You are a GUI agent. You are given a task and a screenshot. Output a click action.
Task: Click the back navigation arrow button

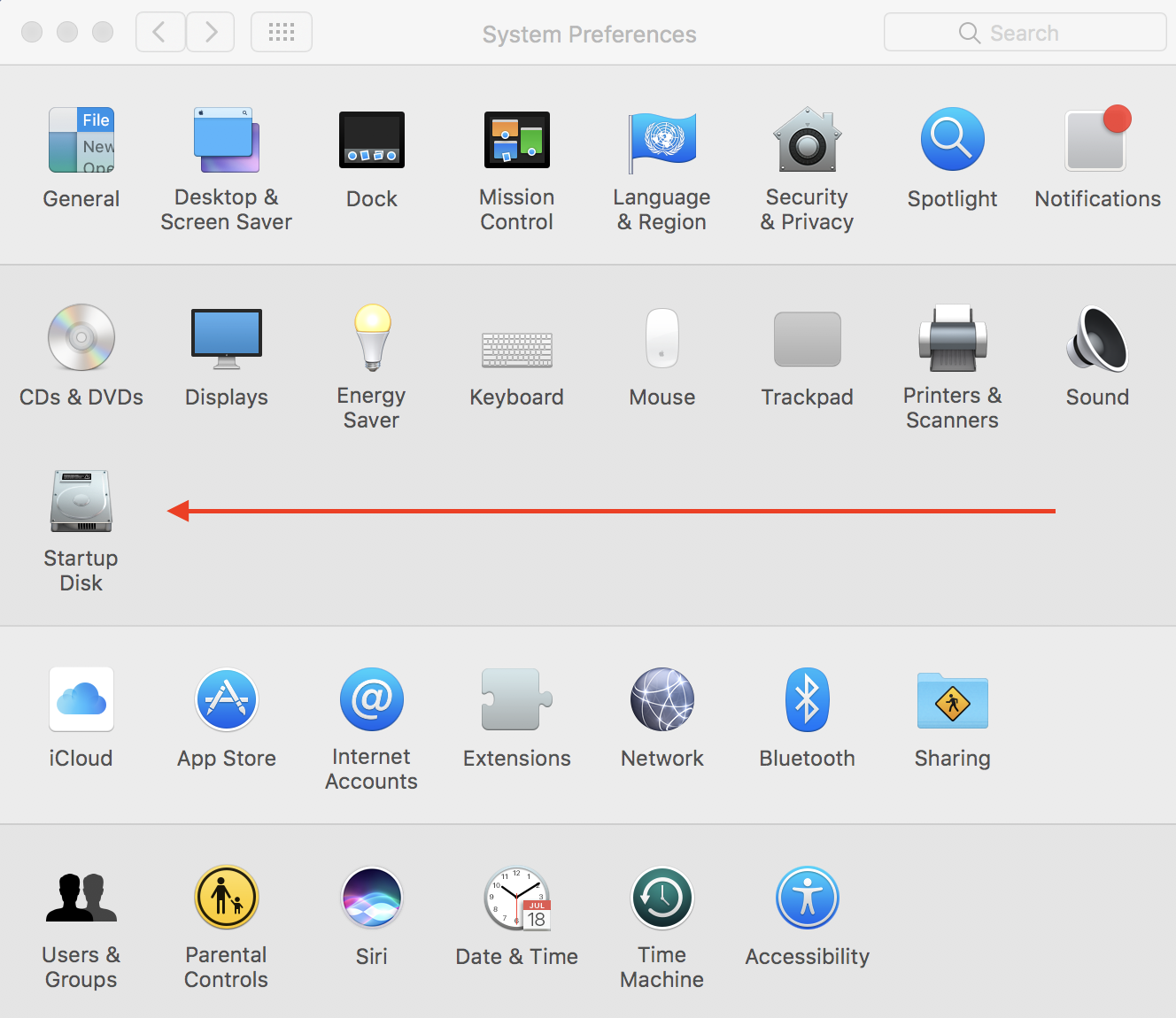(x=160, y=33)
